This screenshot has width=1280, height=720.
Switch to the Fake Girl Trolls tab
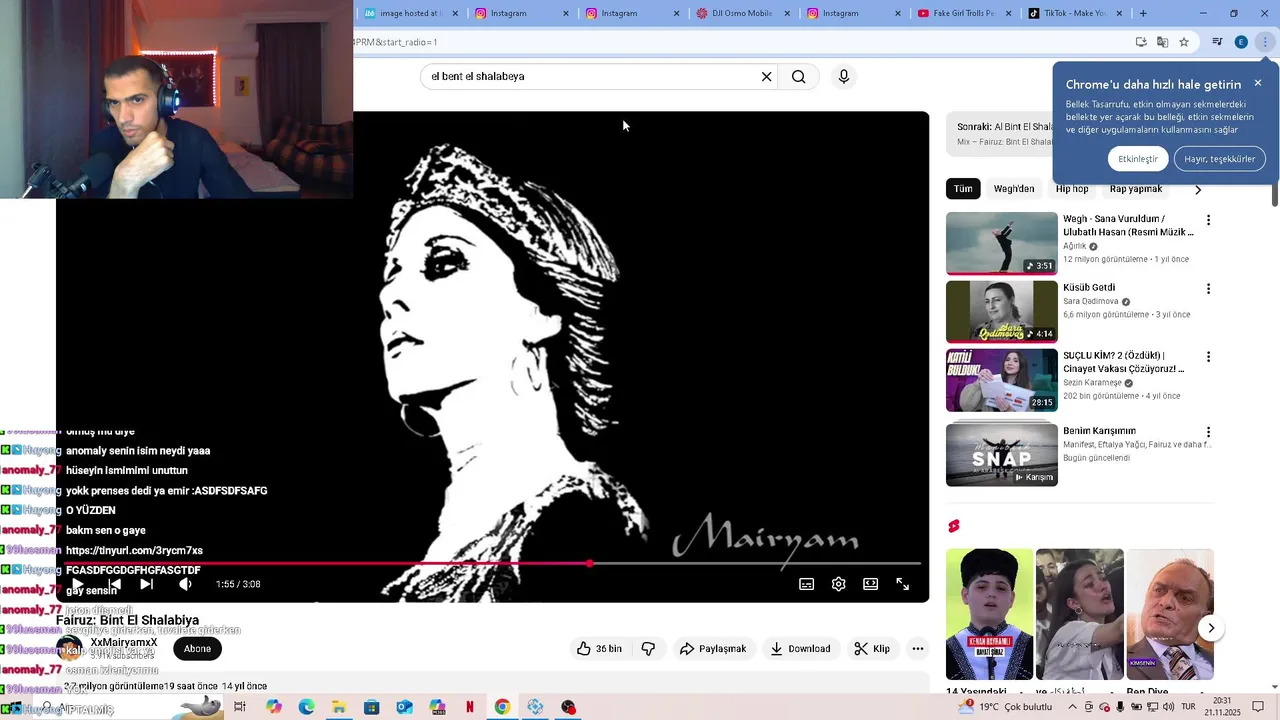[962, 13]
